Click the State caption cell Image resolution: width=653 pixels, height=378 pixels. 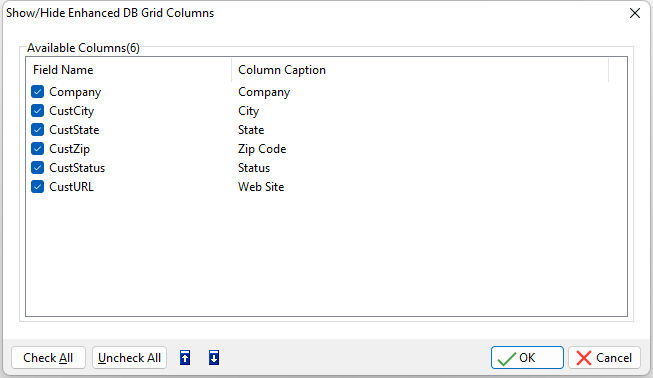click(x=251, y=130)
